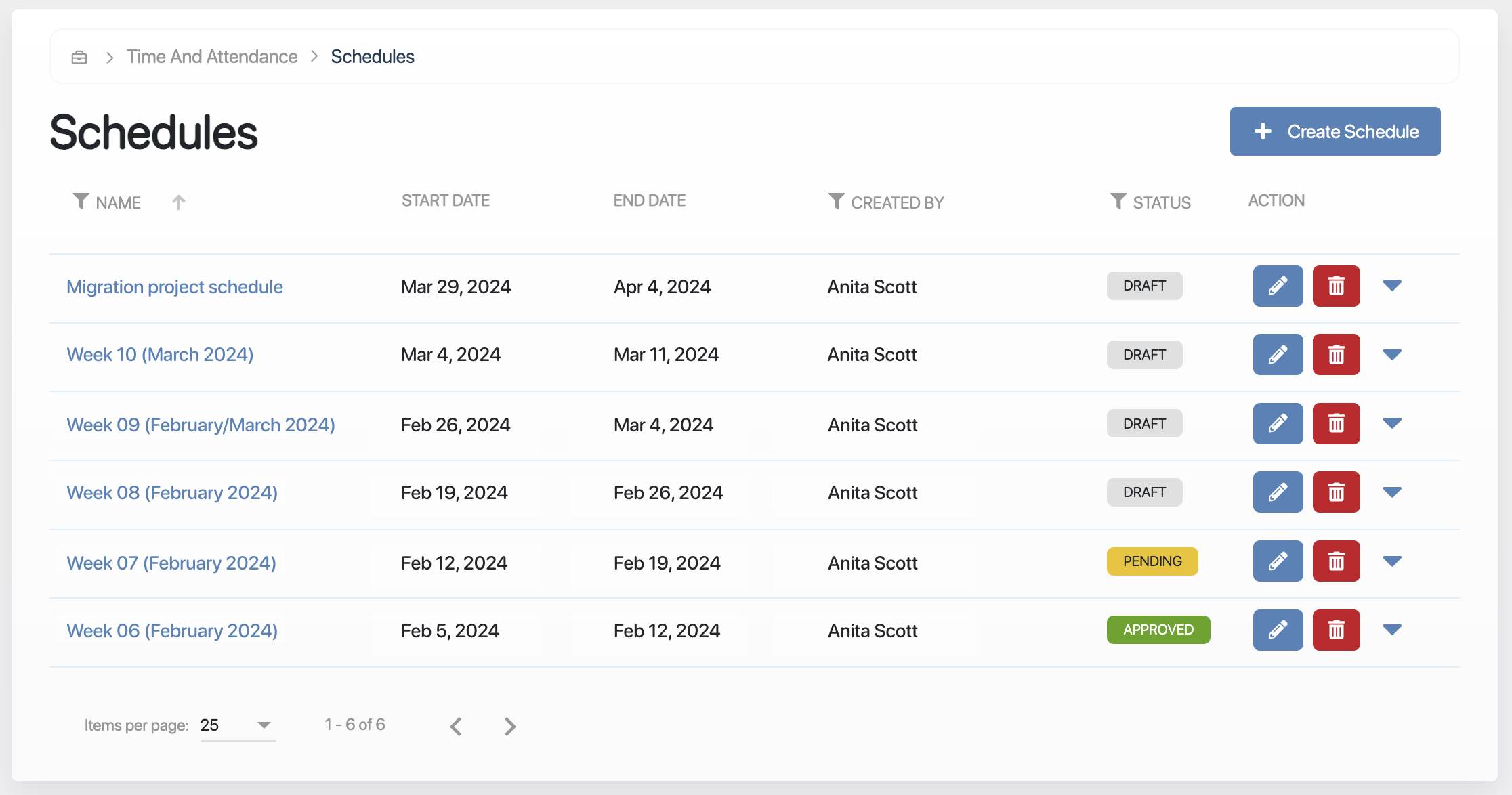Open Items per page dropdown
This screenshot has height=795, width=1512.
coord(238,725)
